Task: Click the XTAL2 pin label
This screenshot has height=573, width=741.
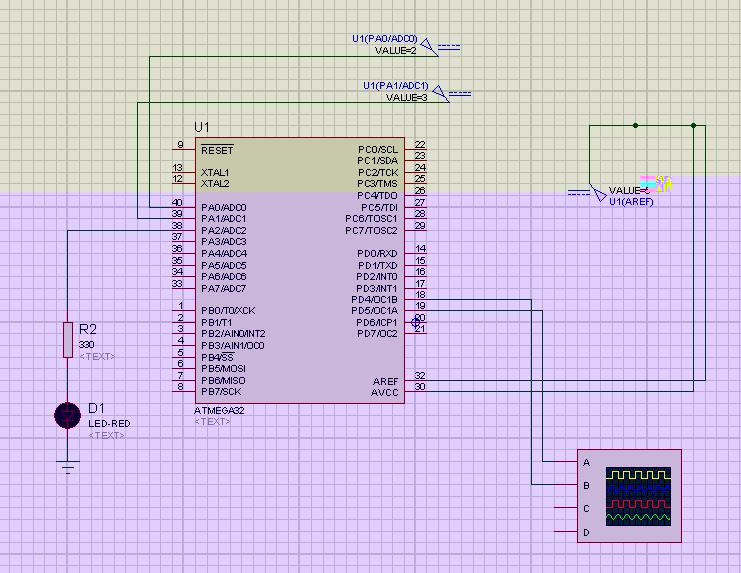Action: (215, 183)
